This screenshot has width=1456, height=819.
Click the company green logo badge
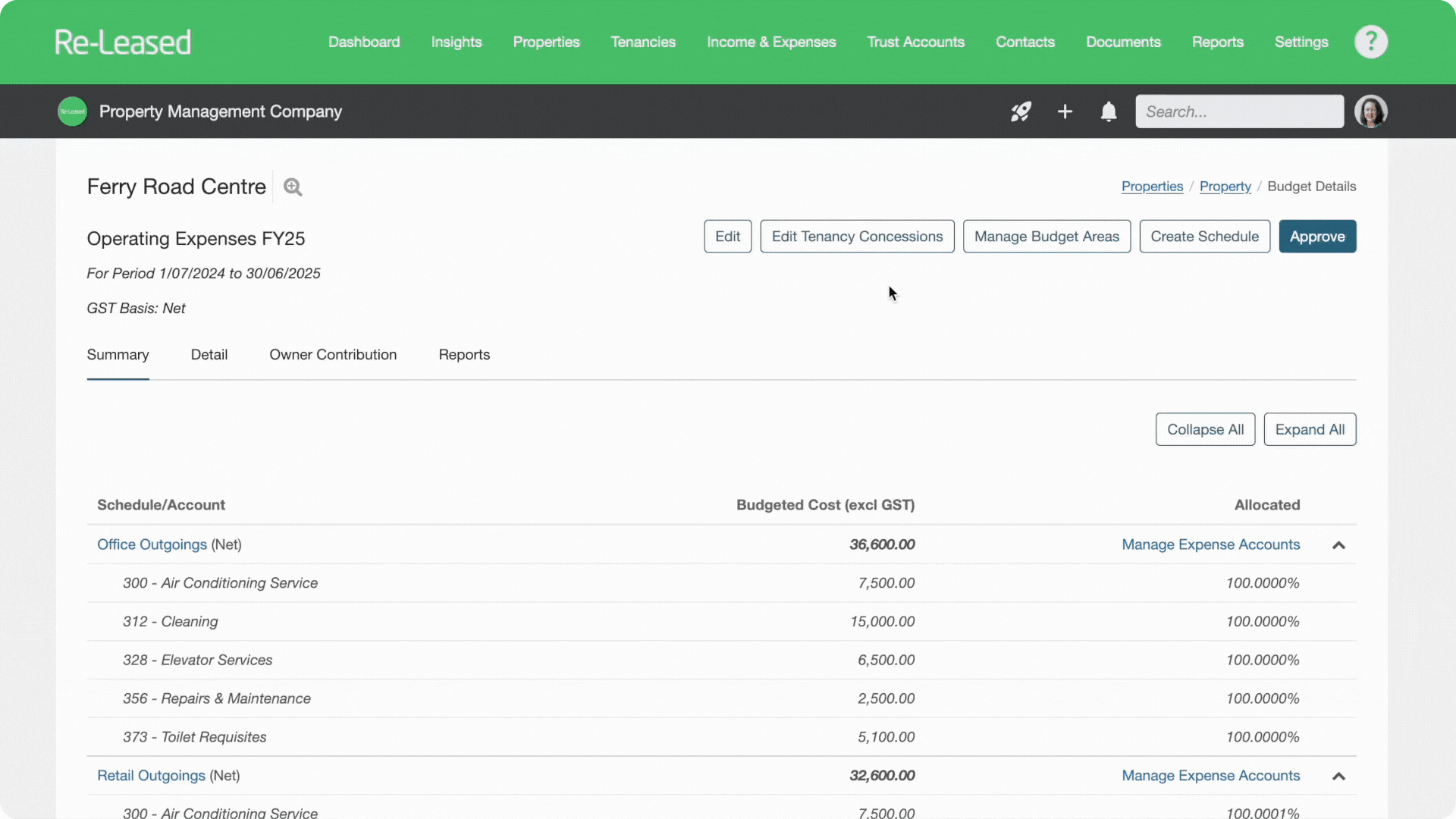73,111
